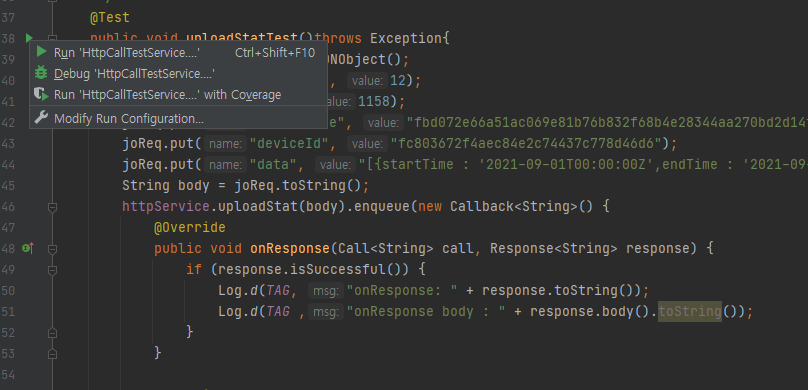Click response.isSuccessful() on line 49
This screenshot has height=390, width=808.
309,269
